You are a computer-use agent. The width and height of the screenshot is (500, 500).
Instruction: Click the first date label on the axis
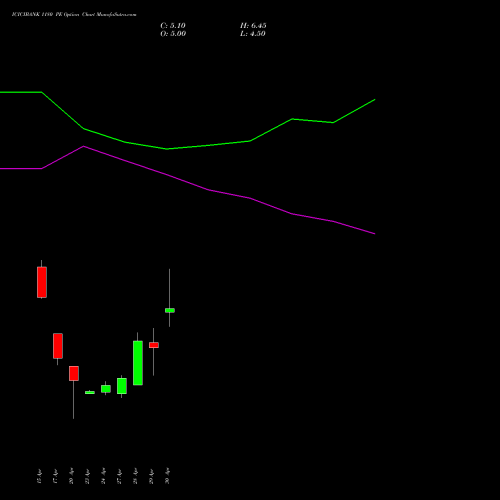point(39,476)
